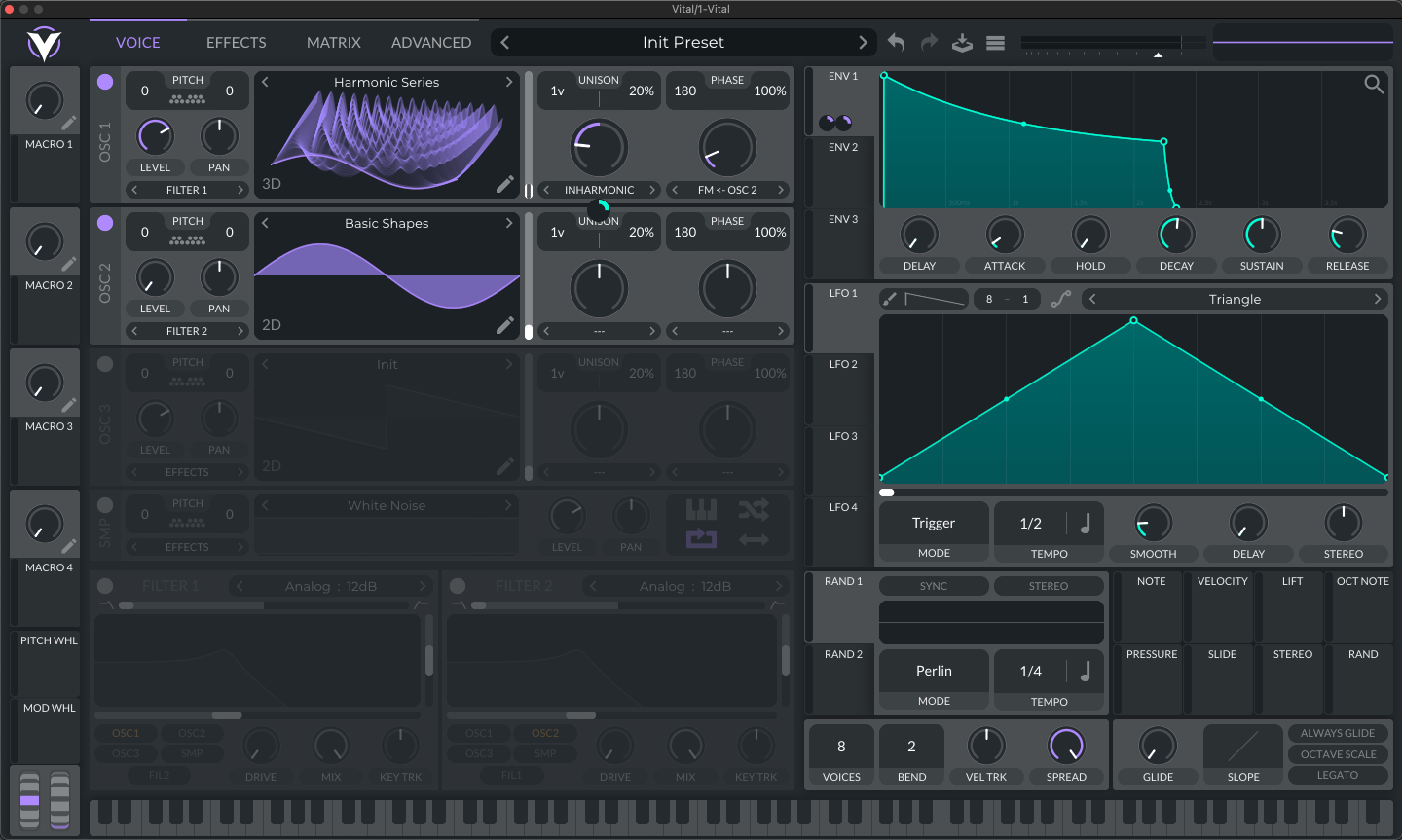Image resolution: width=1402 pixels, height=840 pixels.
Task: Click OSC 1 LEVEL knob
Action: tap(155, 136)
